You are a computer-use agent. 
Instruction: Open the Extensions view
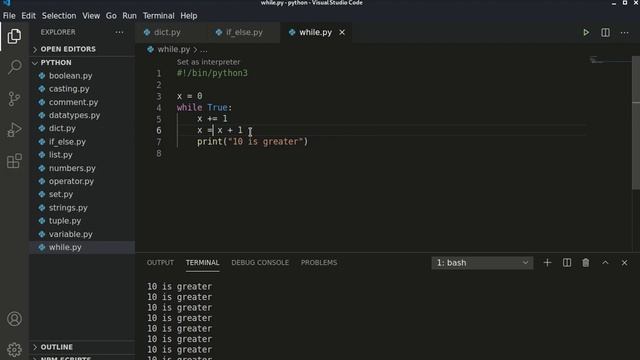coord(14,161)
